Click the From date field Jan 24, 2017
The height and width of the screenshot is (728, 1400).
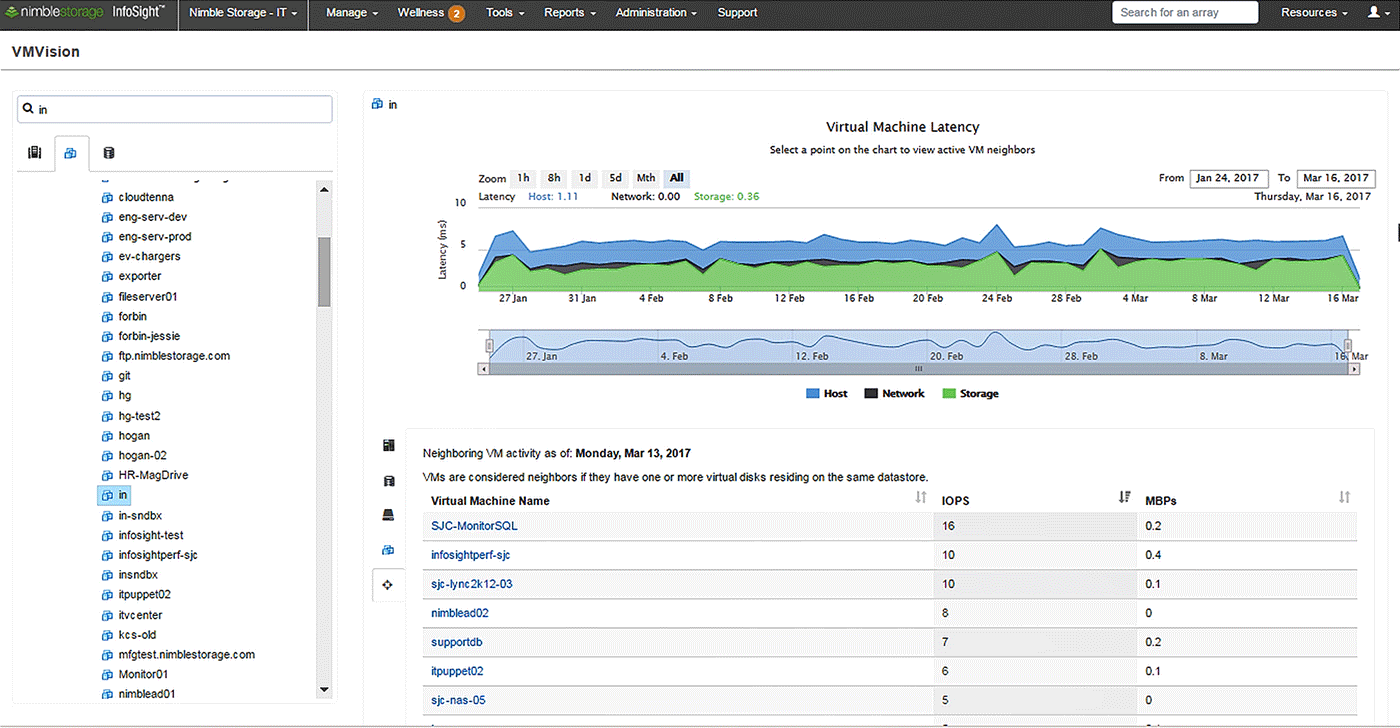1230,178
